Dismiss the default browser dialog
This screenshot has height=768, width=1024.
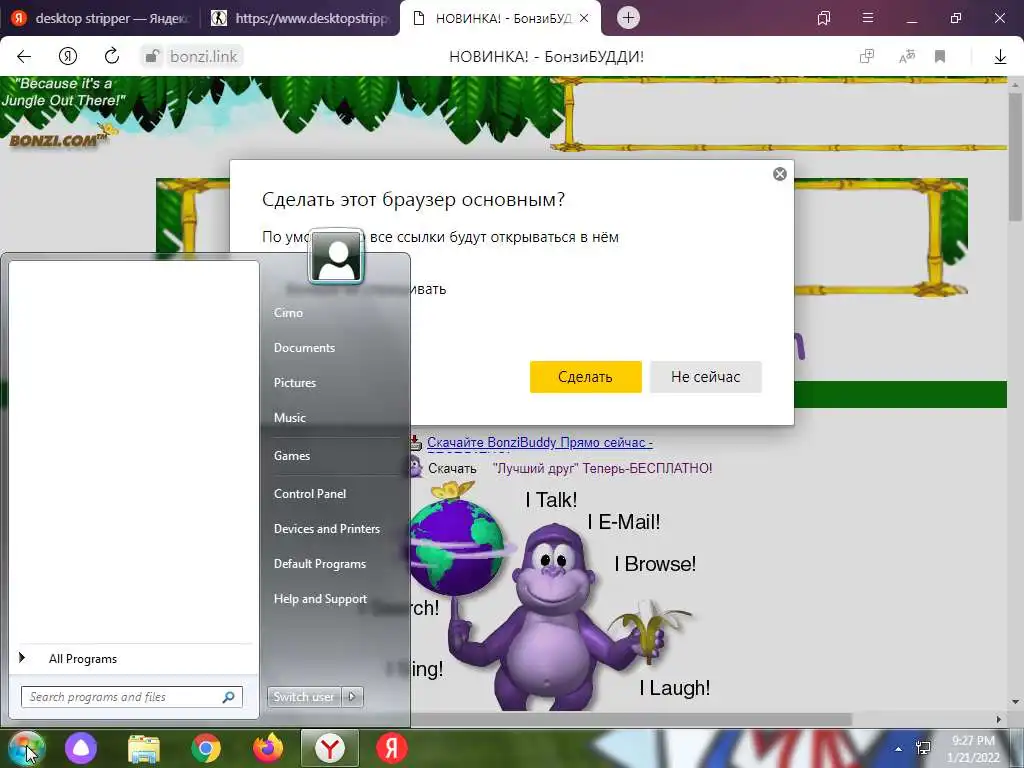click(x=780, y=174)
